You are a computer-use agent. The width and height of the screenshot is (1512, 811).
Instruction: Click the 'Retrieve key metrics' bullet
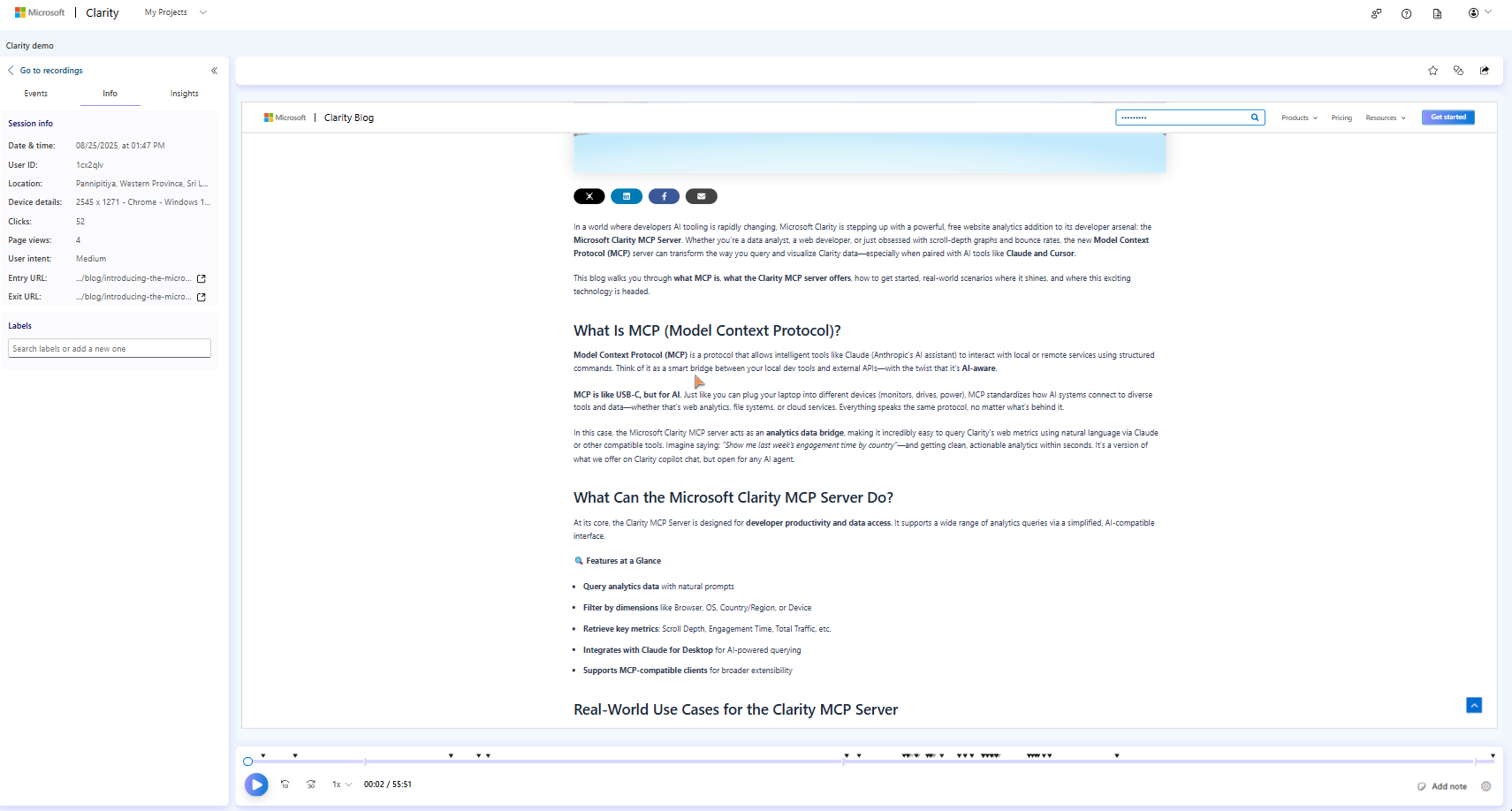(x=707, y=629)
